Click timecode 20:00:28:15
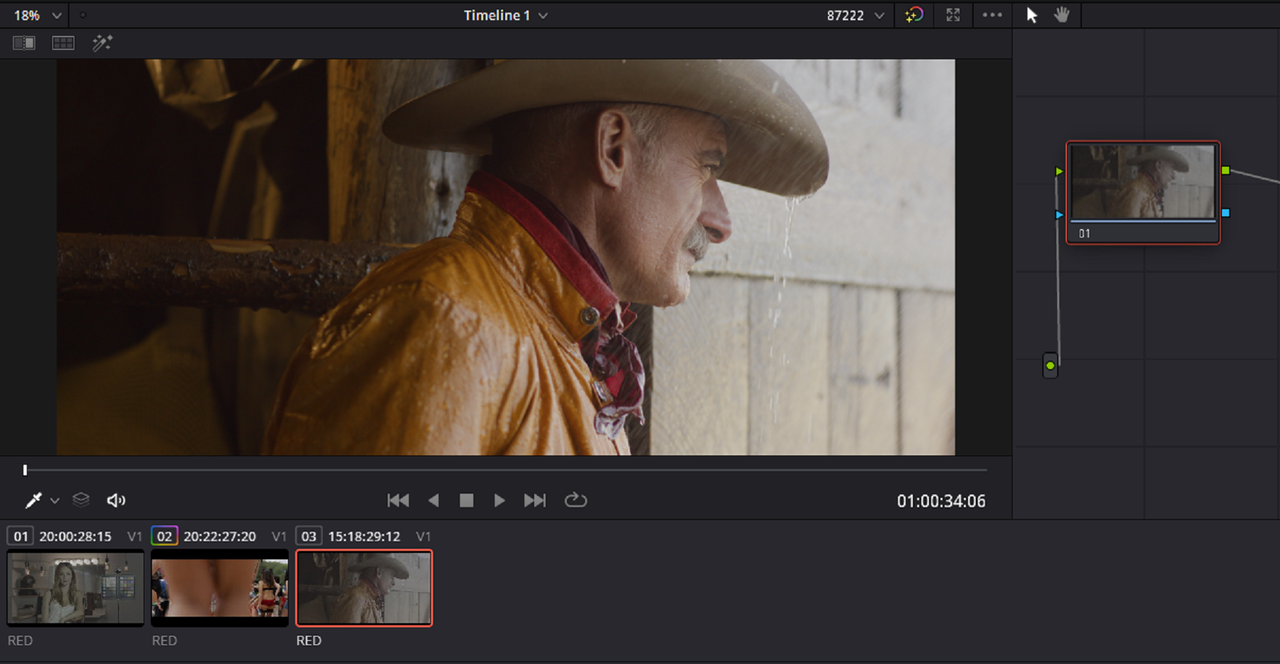The width and height of the screenshot is (1280, 664). coord(76,537)
